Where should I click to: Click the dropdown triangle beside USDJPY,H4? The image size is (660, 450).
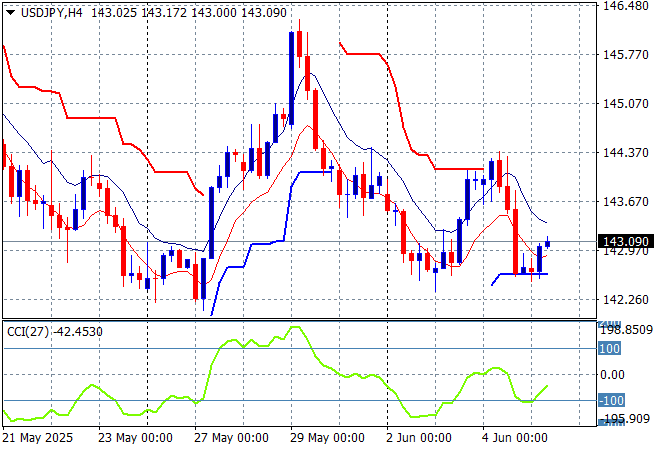10,10
